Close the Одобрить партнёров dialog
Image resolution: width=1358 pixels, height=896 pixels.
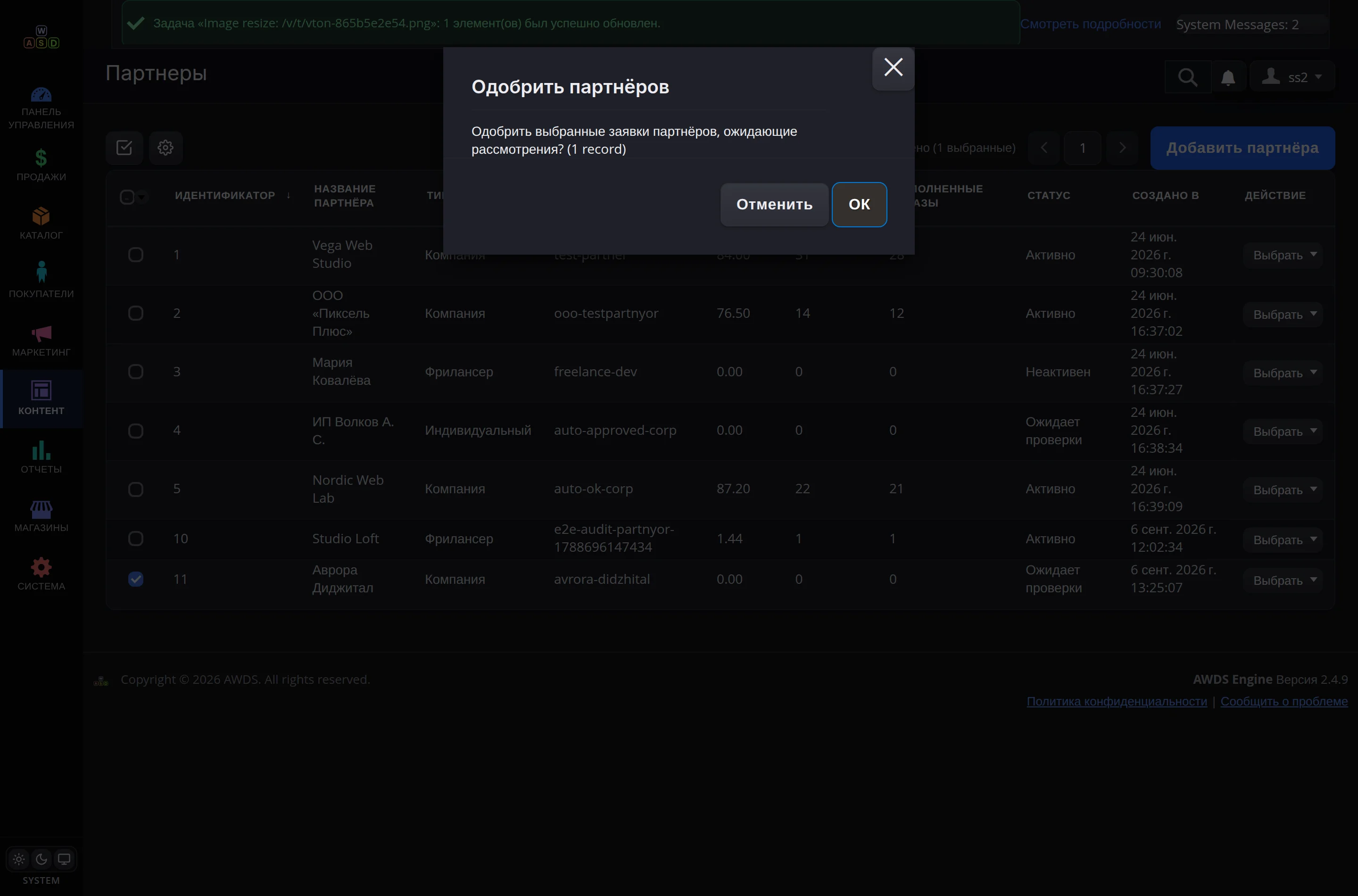[893, 67]
